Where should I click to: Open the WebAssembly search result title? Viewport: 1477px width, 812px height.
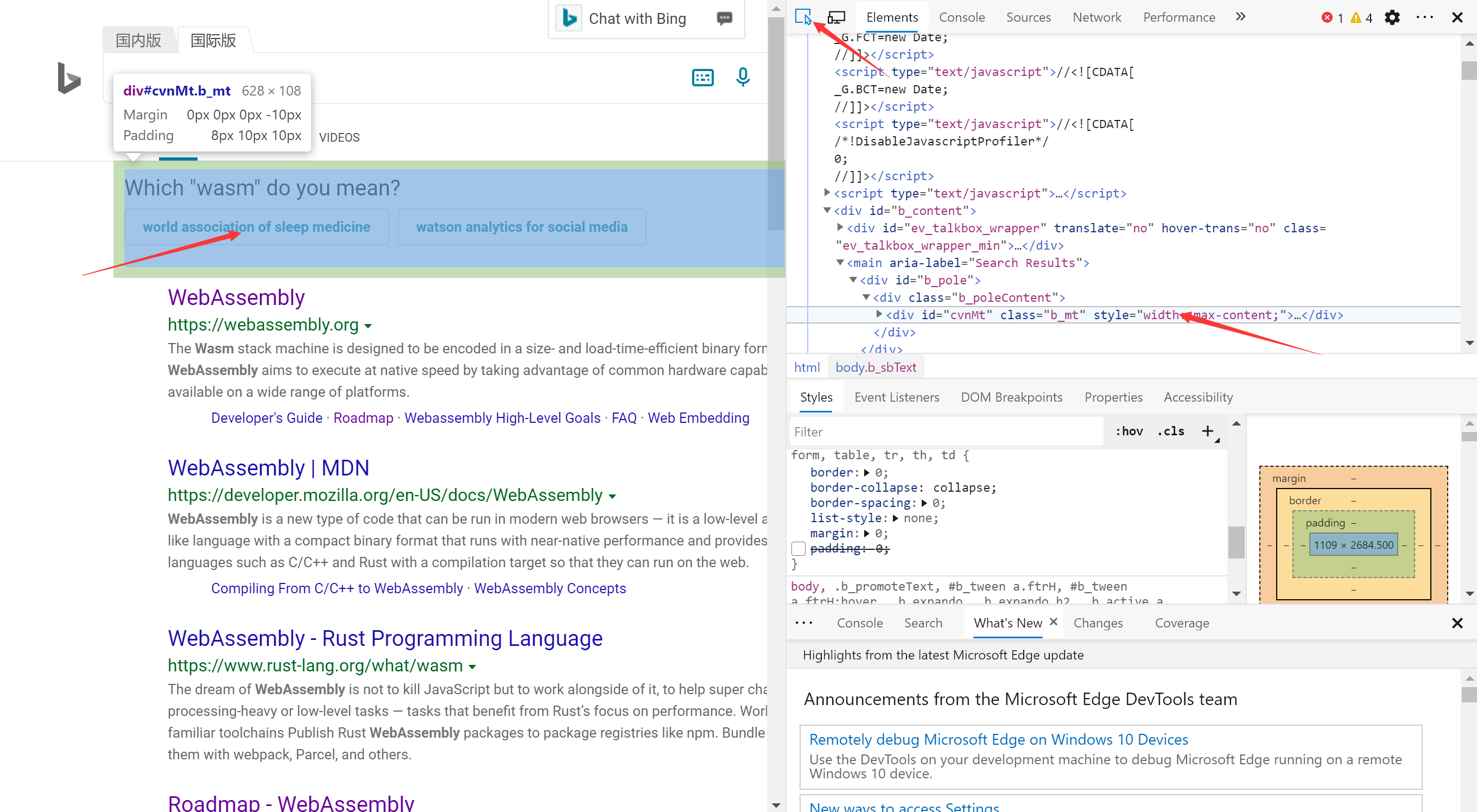pos(236,297)
